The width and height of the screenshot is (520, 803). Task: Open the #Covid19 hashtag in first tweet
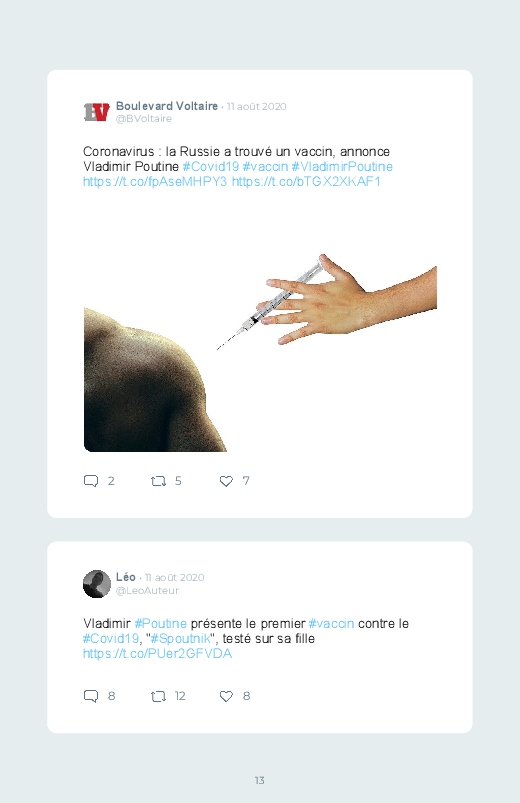point(211,166)
